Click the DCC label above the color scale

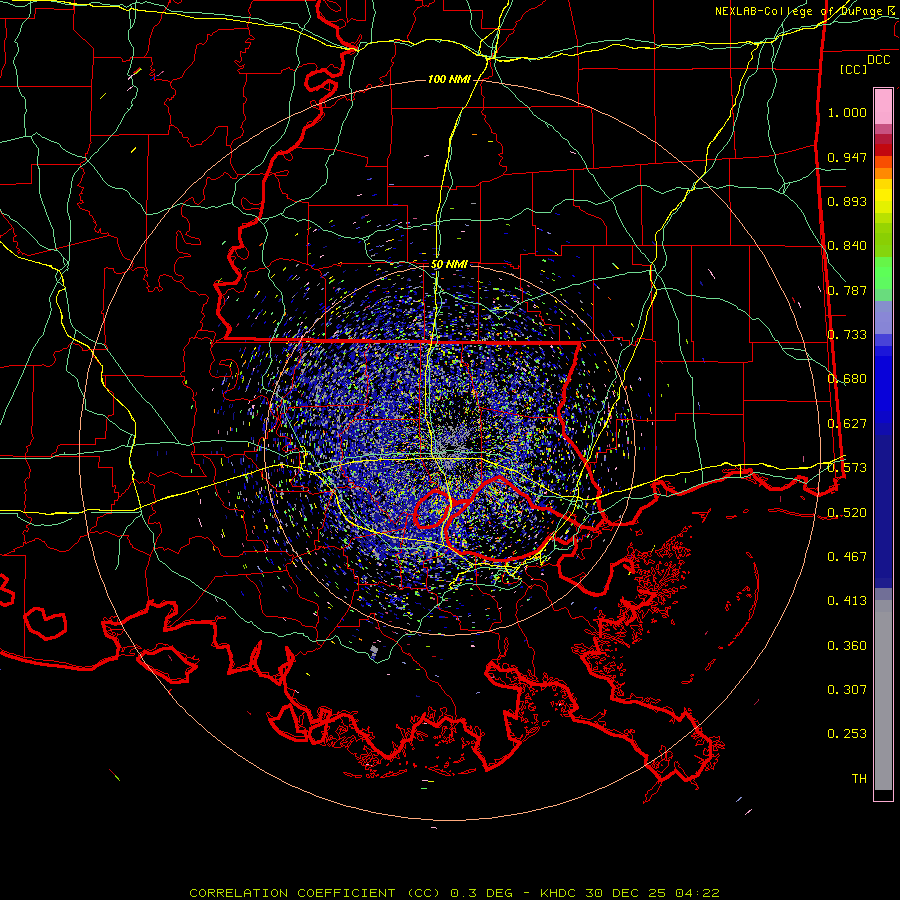pyautogui.click(x=878, y=60)
